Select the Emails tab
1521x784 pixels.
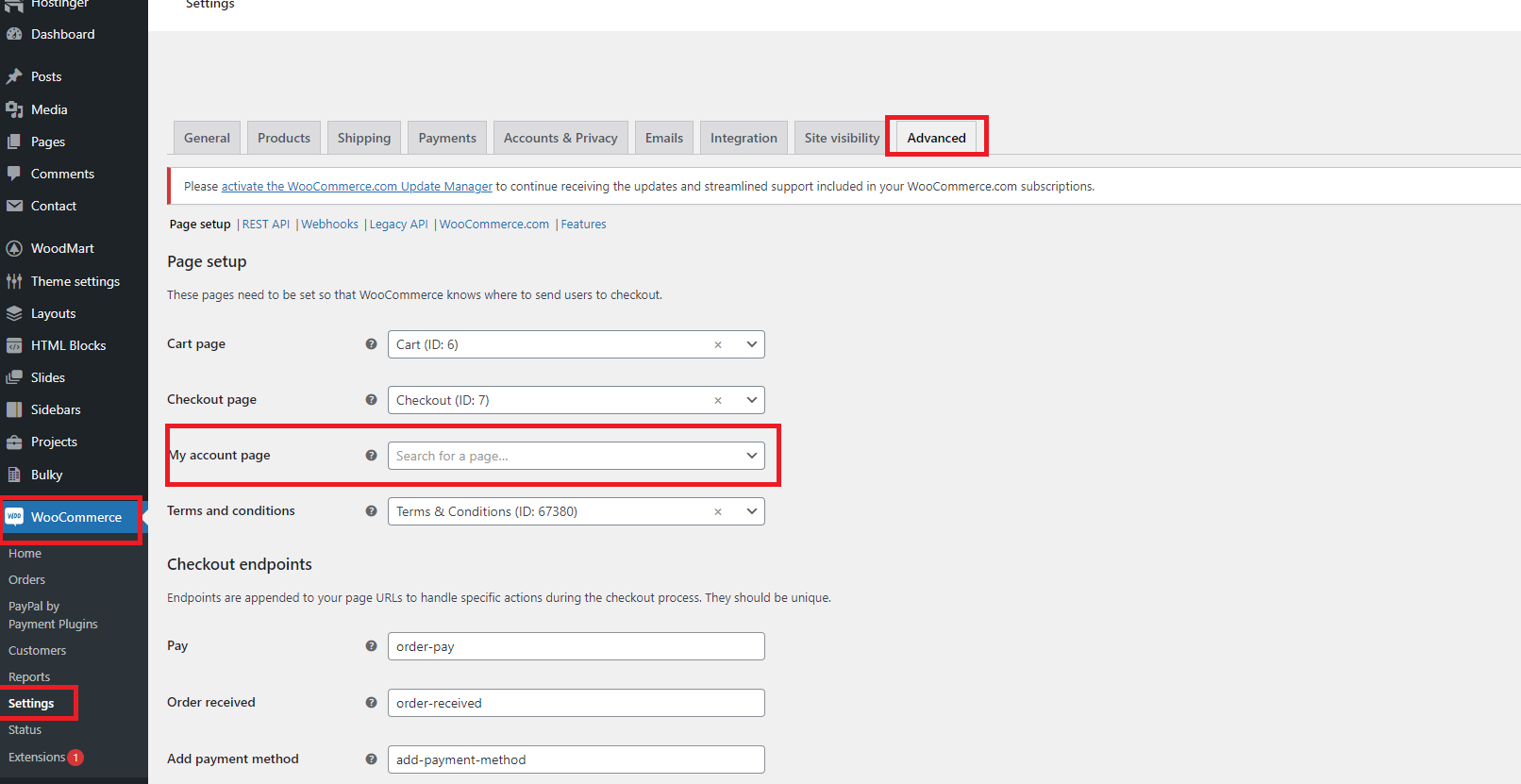coord(664,138)
